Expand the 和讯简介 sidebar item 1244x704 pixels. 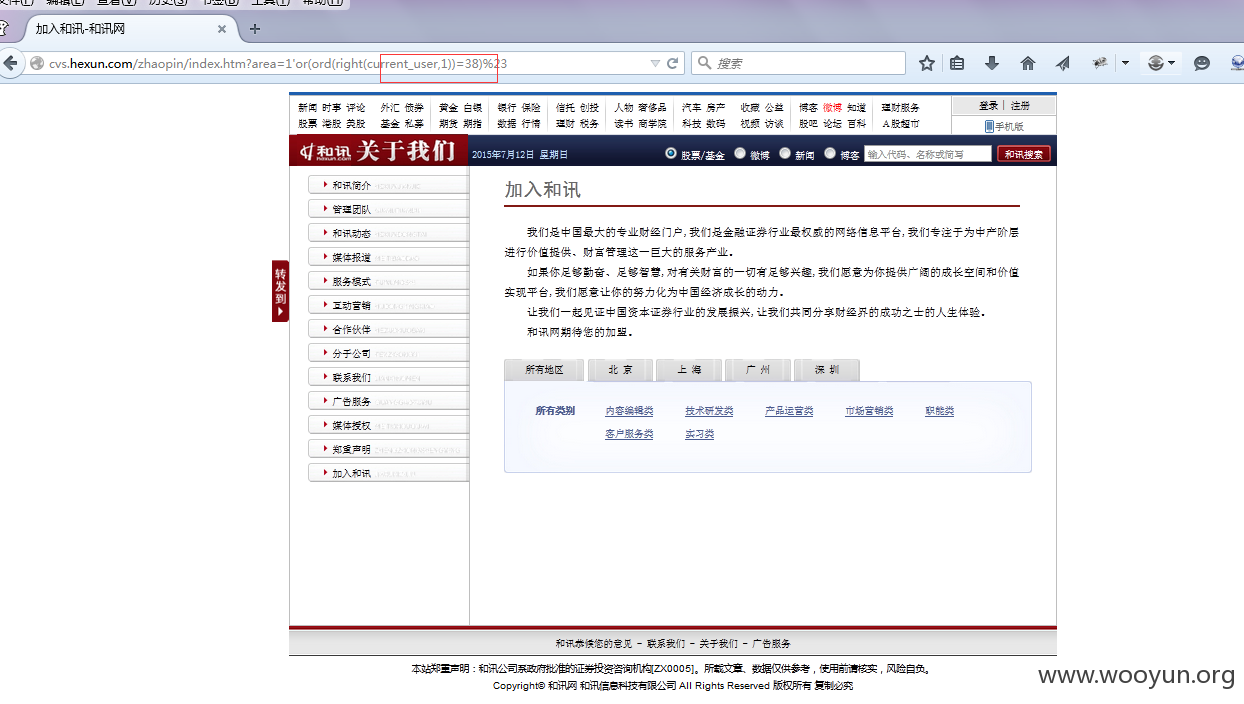[x=389, y=185]
